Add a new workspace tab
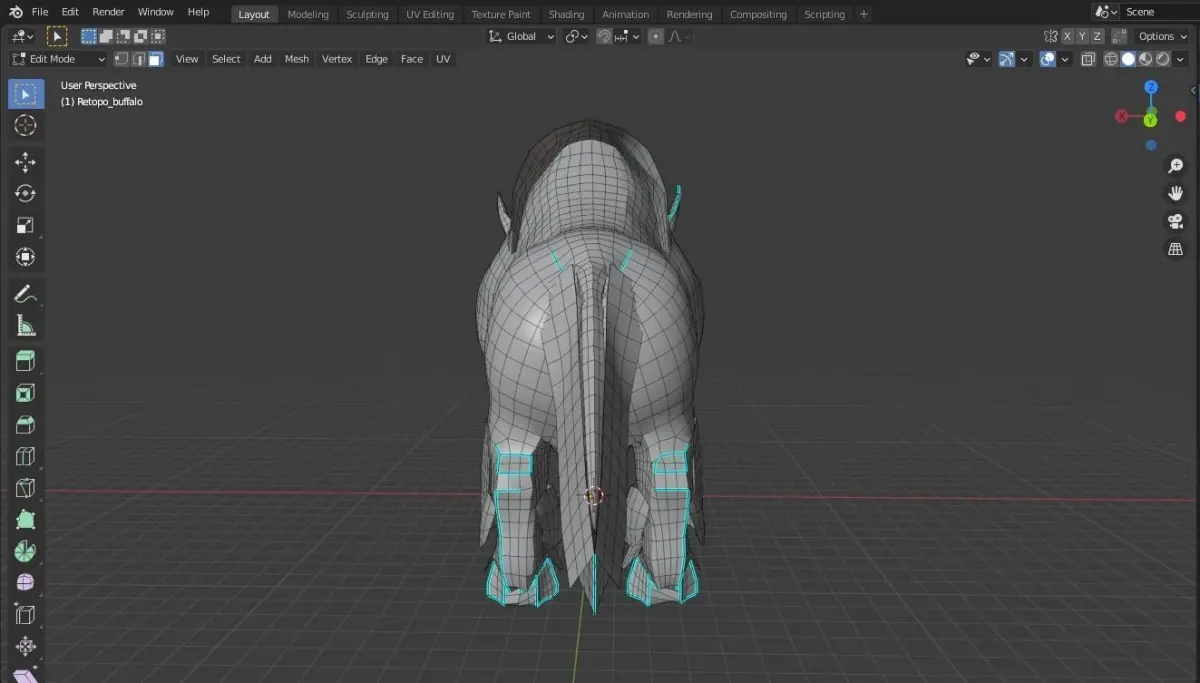The width and height of the screenshot is (1200, 683). click(864, 14)
